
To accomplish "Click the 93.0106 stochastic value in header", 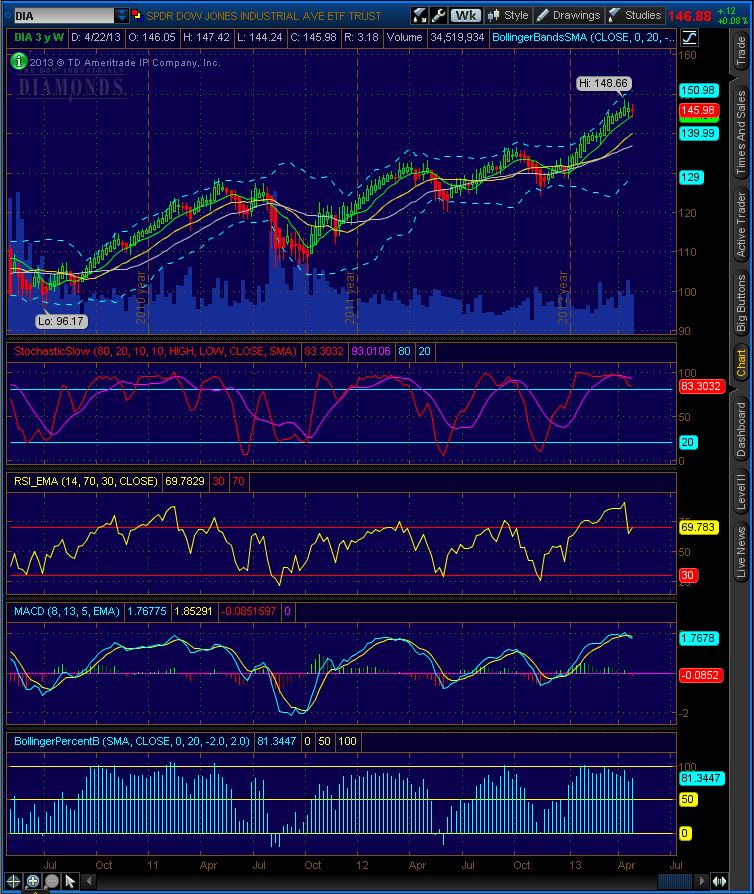I will tap(371, 351).
